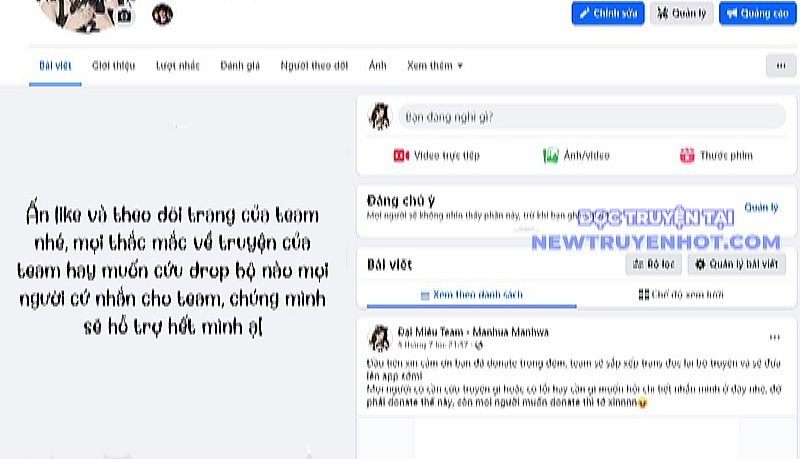The height and width of the screenshot is (459, 800).
Task: Click the Quảng cáo button
Action: (757, 13)
